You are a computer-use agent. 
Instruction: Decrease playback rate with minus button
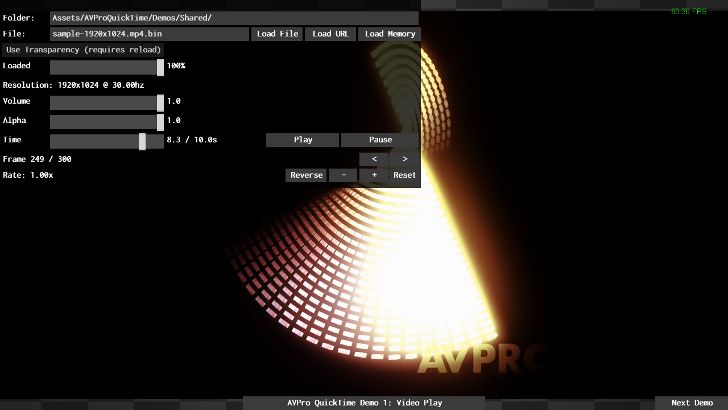[x=343, y=176]
